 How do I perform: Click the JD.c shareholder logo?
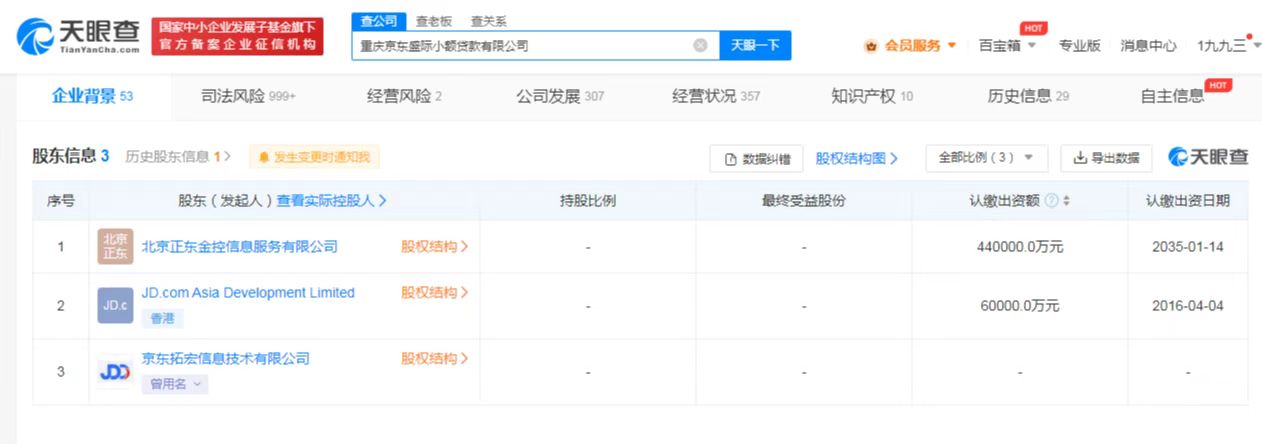(x=115, y=305)
